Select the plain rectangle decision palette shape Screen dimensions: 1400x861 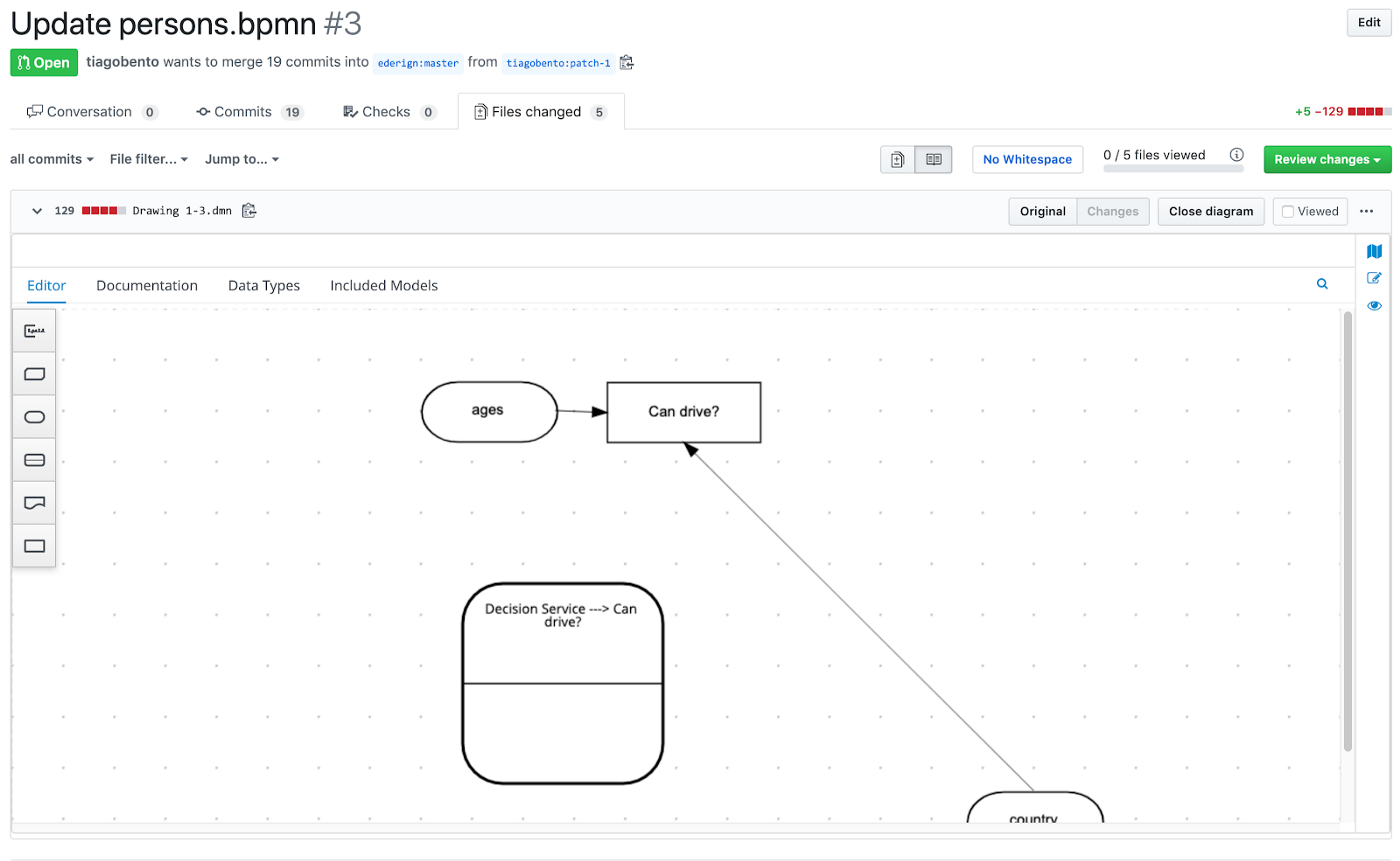(34, 546)
